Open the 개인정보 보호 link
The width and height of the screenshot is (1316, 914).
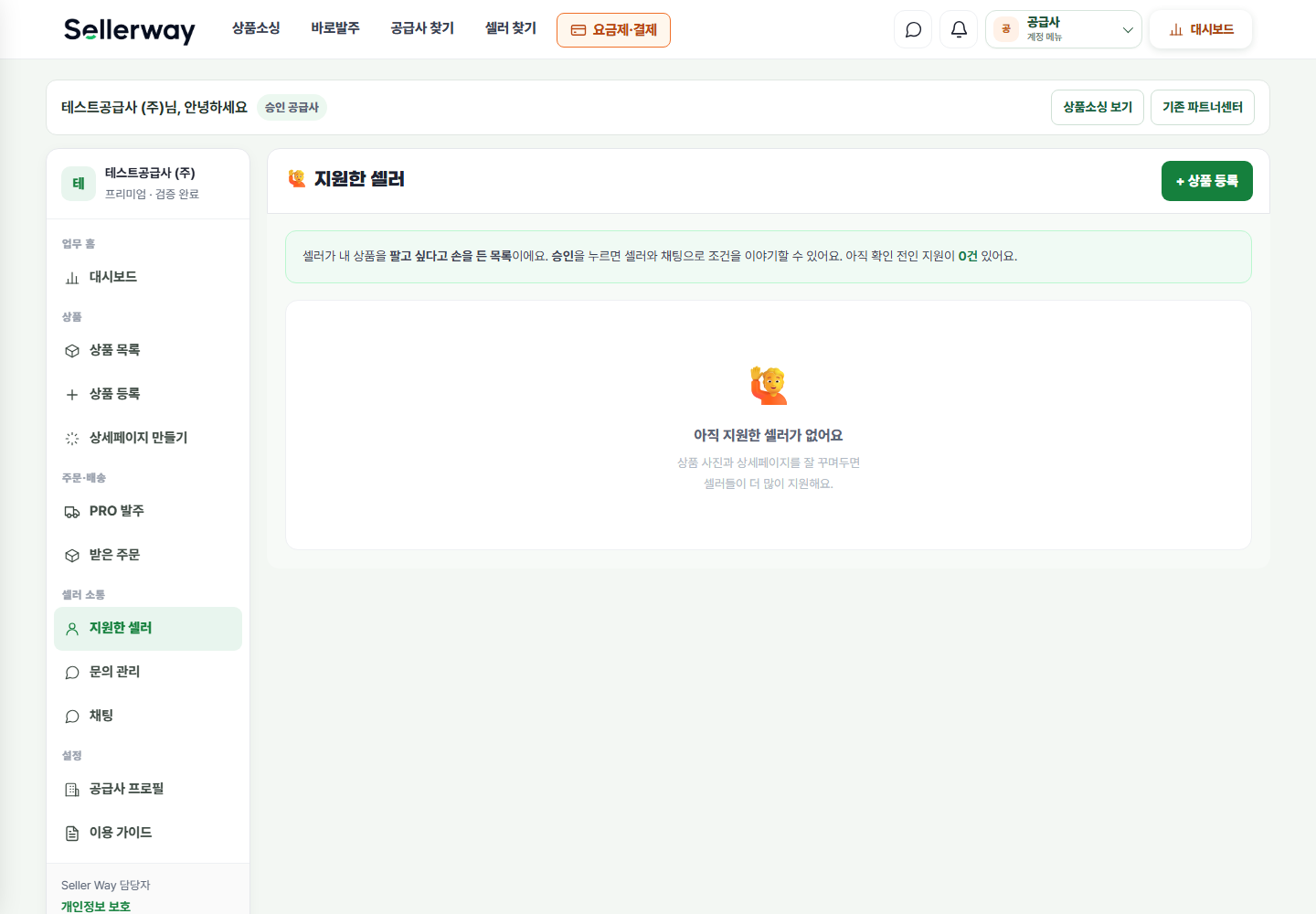[96, 907]
